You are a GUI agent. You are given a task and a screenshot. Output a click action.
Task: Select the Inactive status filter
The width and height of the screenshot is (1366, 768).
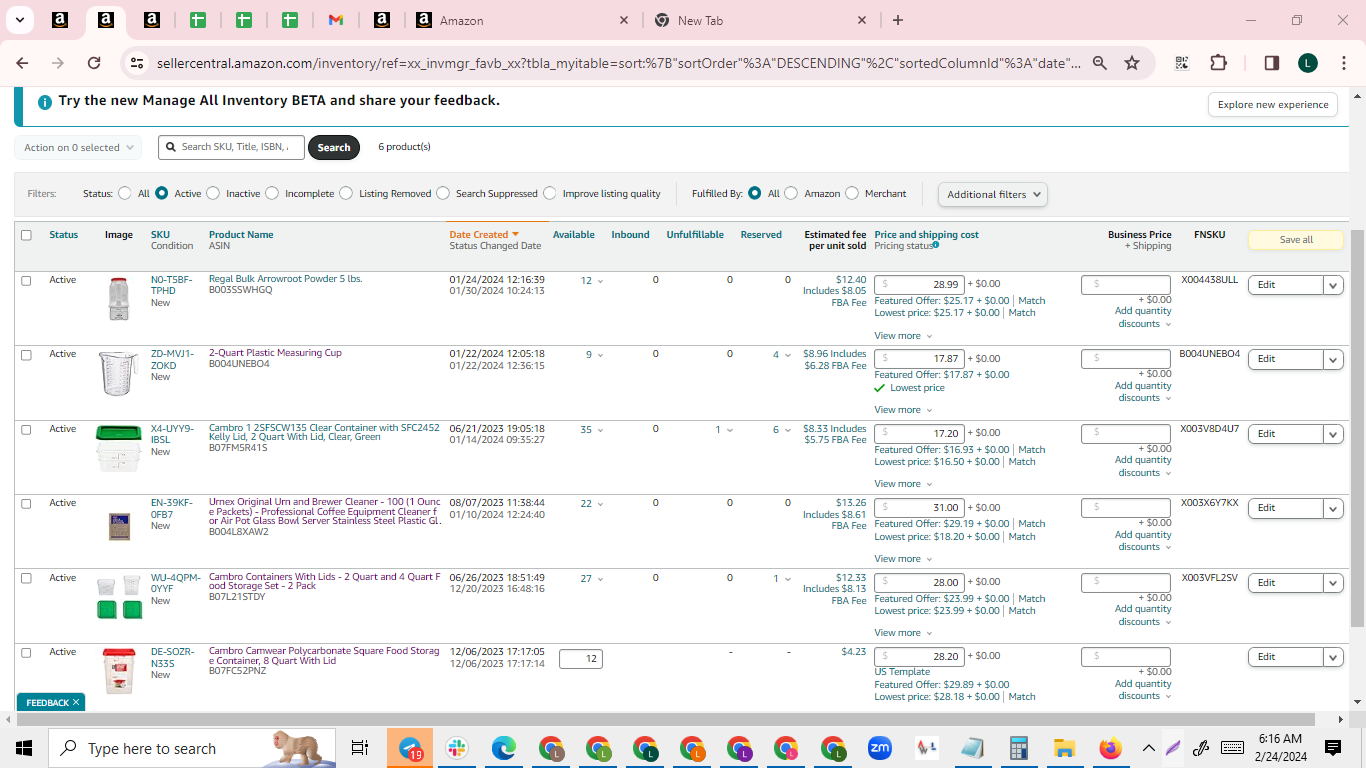[213, 193]
